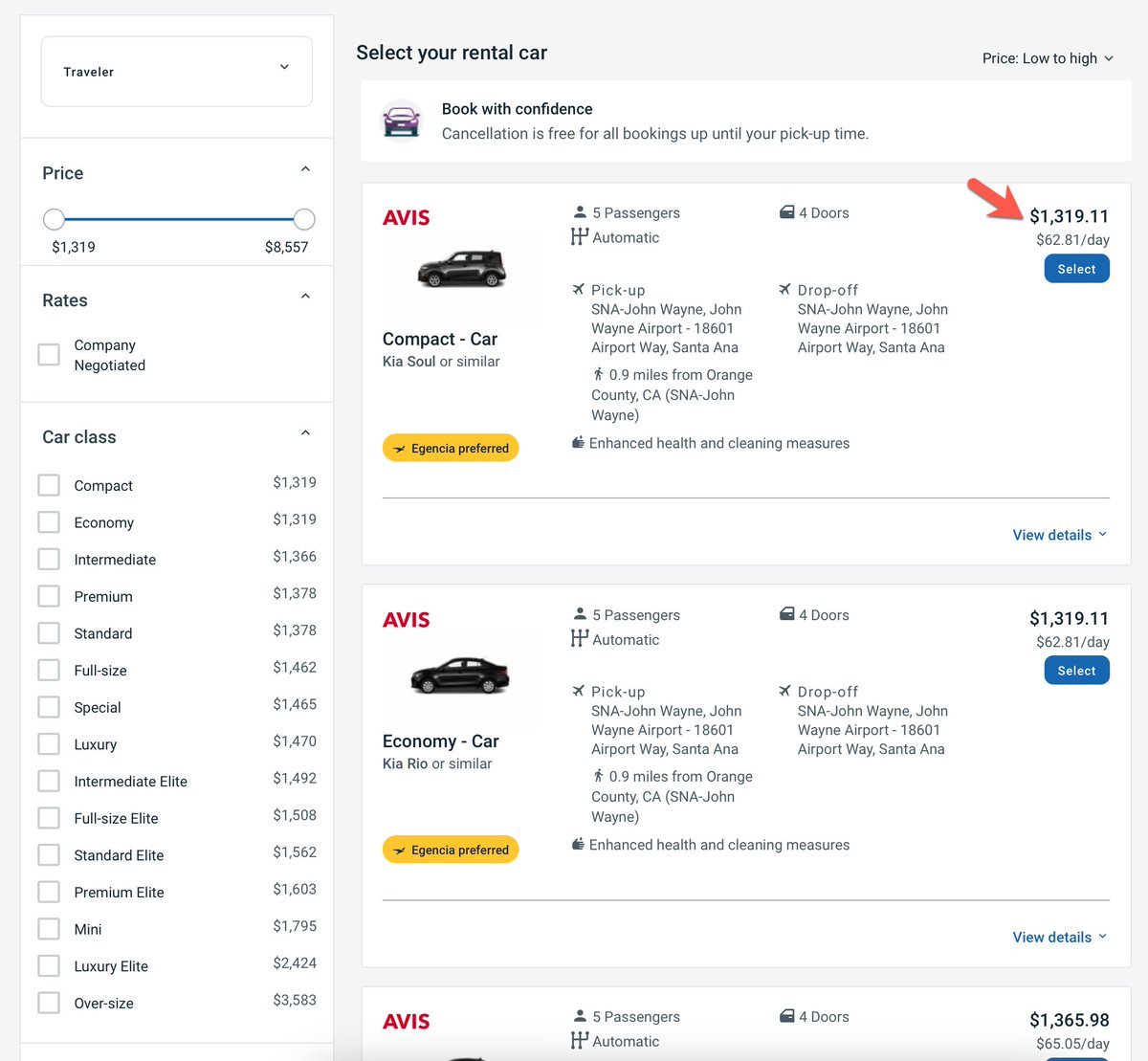Click the $1,365.98 price text

(x=1070, y=1020)
